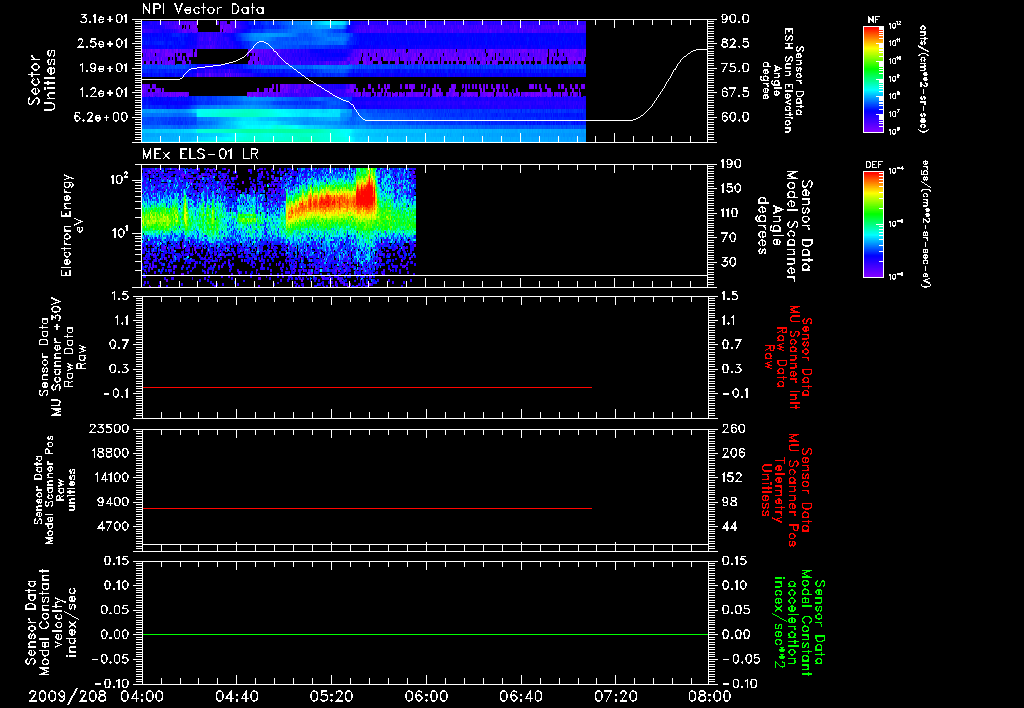This screenshot has height=708, width=1024.
Task: Click the 190 scanner angle tick
Action: pyautogui.click(x=731, y=164)
